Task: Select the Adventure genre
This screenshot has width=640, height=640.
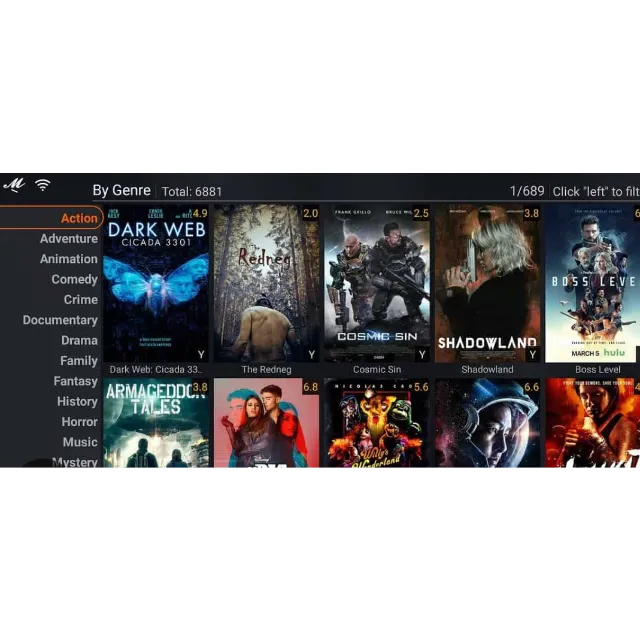Action: point(69,238)
